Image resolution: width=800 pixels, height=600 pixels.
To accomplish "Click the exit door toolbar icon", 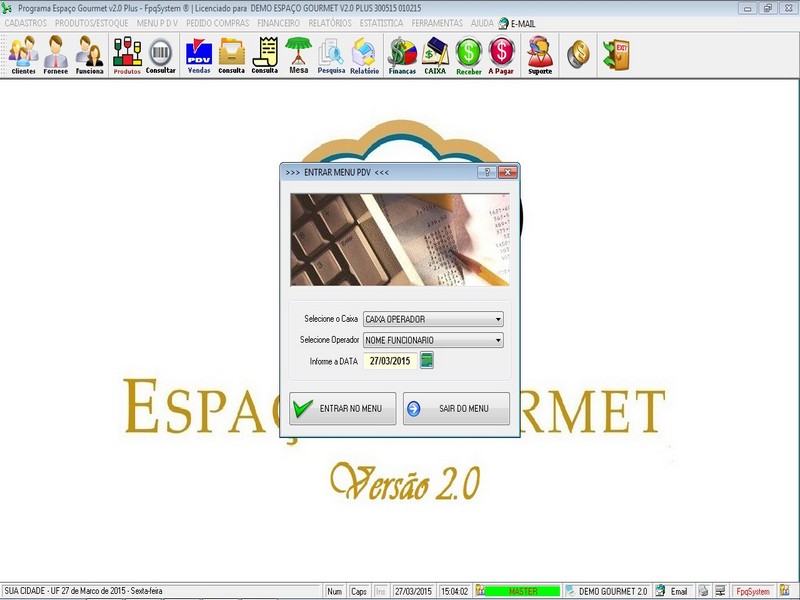I will point(616,54).
